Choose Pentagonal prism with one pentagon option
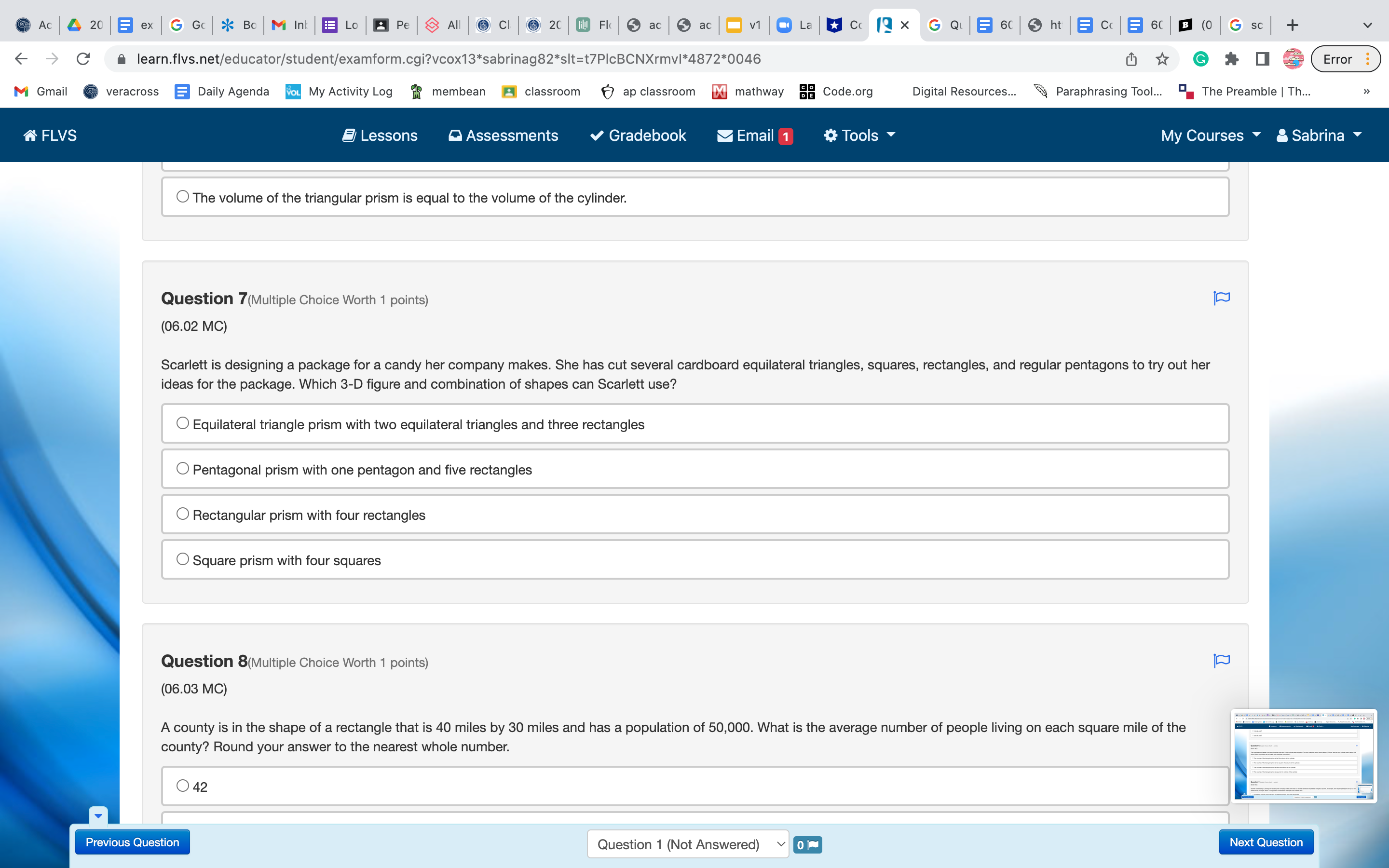This screenshot has height=868, width=1389. point(182,469)
